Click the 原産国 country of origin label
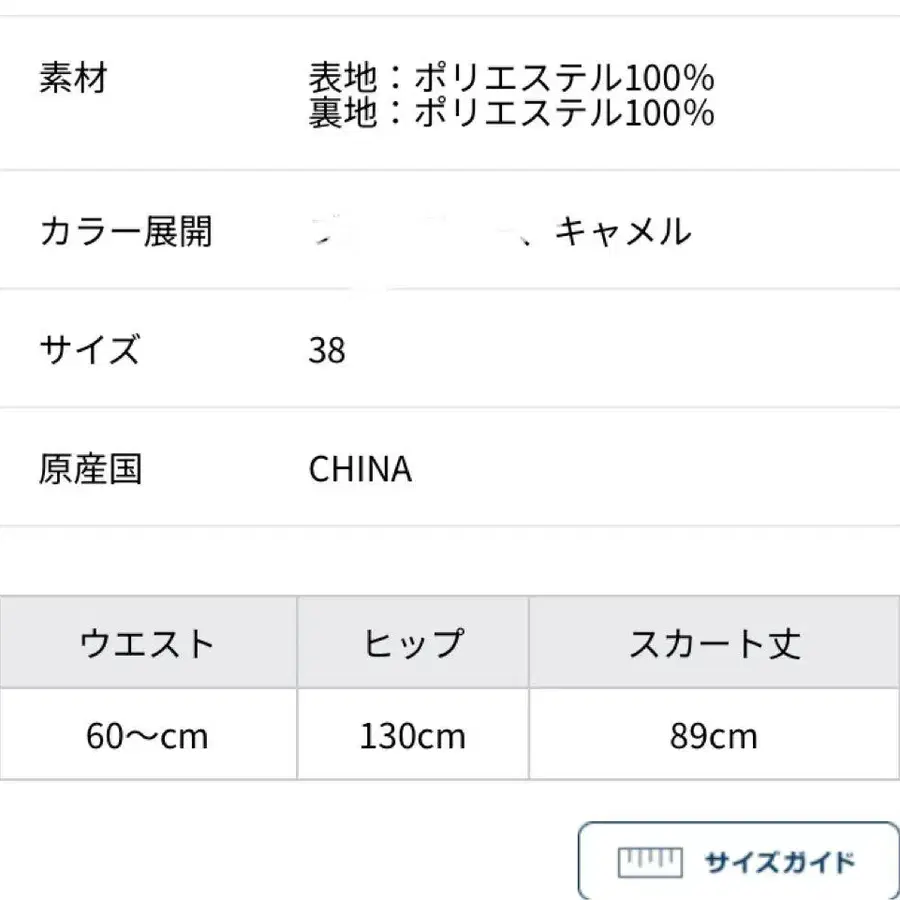 pos(91,469)
